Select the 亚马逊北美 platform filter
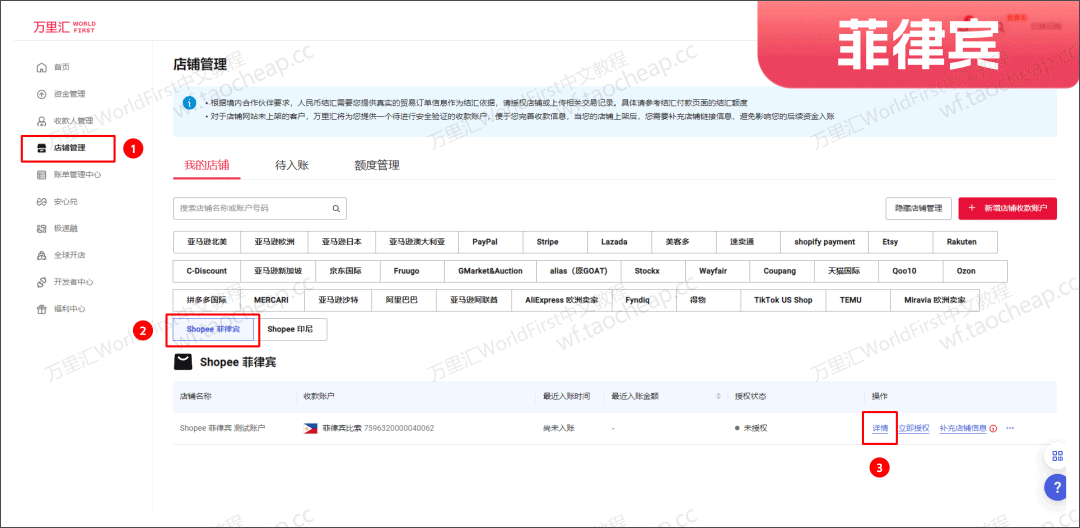Image resolution: width=1080 pixels, height=528 pixels. tap(207, 242)
